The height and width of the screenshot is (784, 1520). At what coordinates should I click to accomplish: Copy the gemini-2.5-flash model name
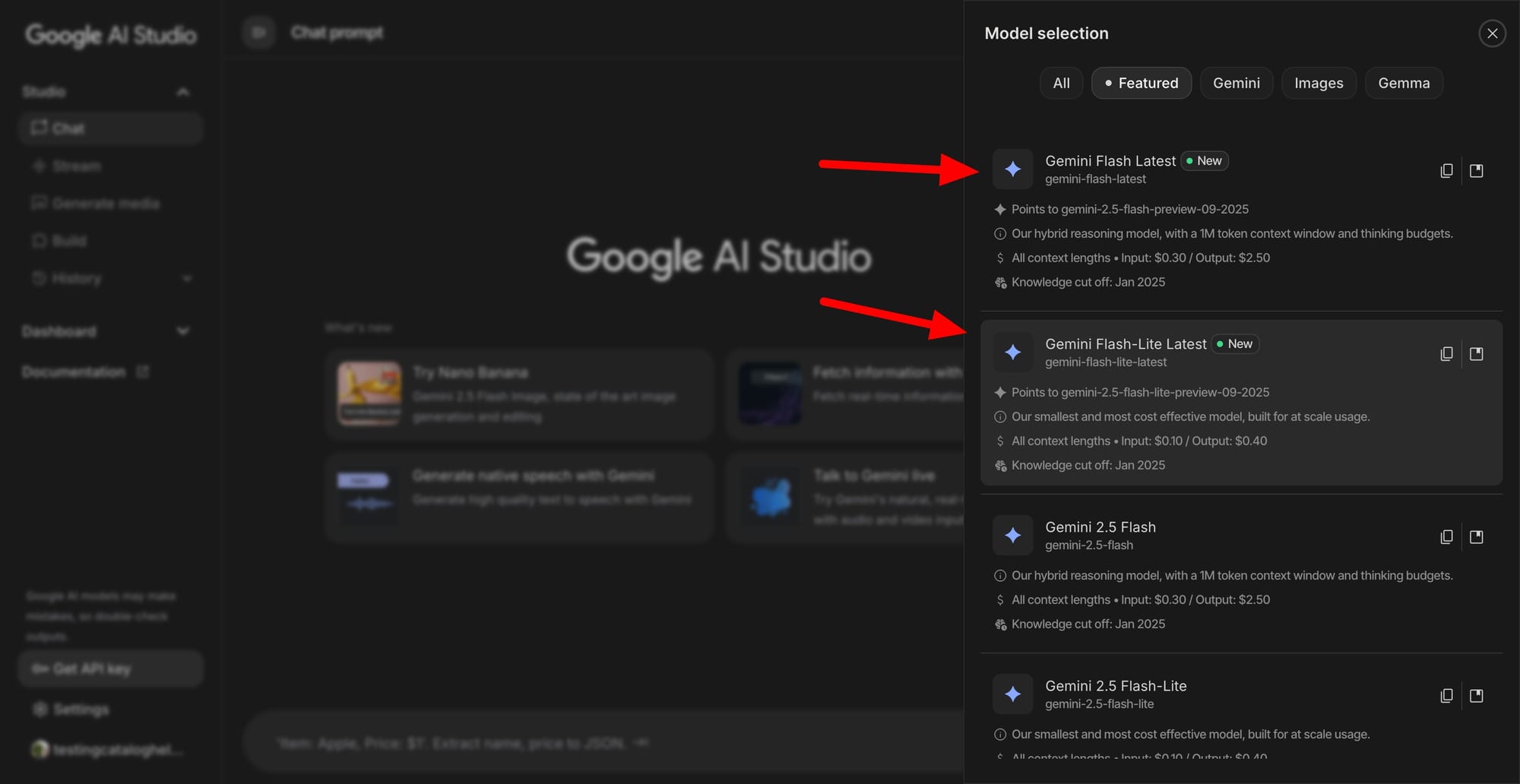[1446, 536]
